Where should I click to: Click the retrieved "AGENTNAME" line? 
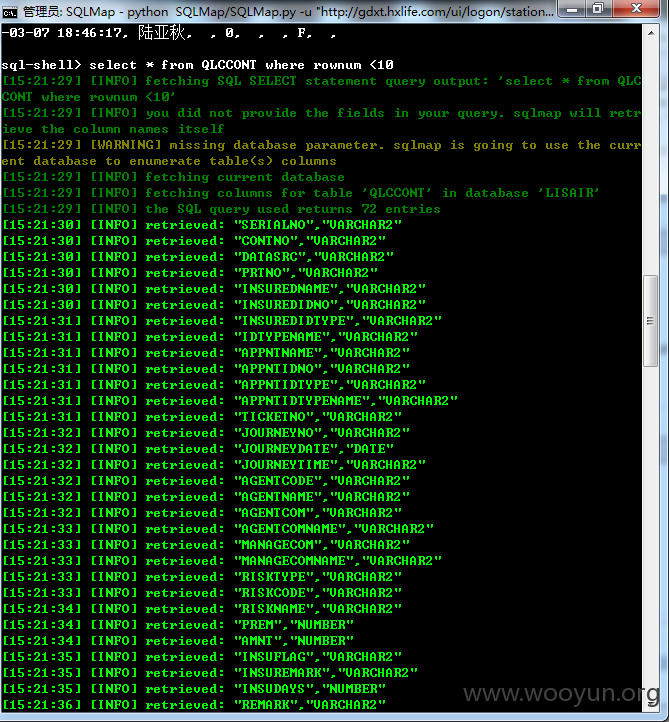click(206, 497)
